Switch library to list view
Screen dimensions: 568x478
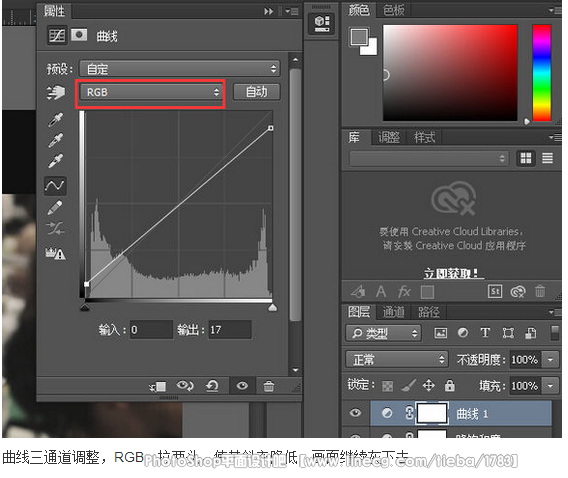tap(547, 158)
